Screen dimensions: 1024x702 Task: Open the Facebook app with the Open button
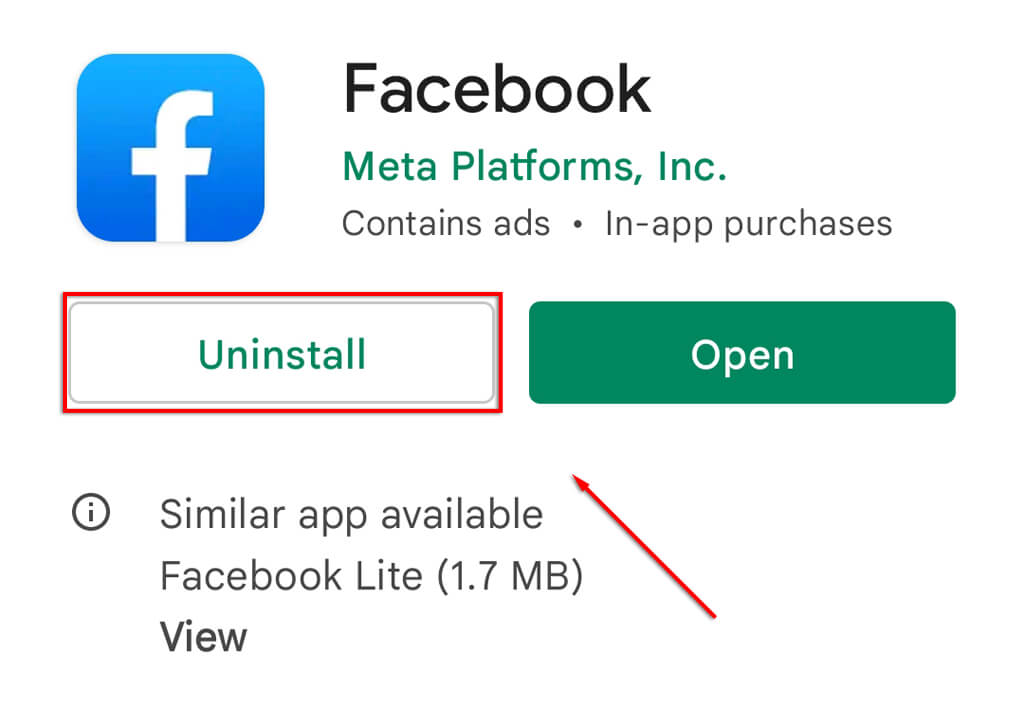742,353
